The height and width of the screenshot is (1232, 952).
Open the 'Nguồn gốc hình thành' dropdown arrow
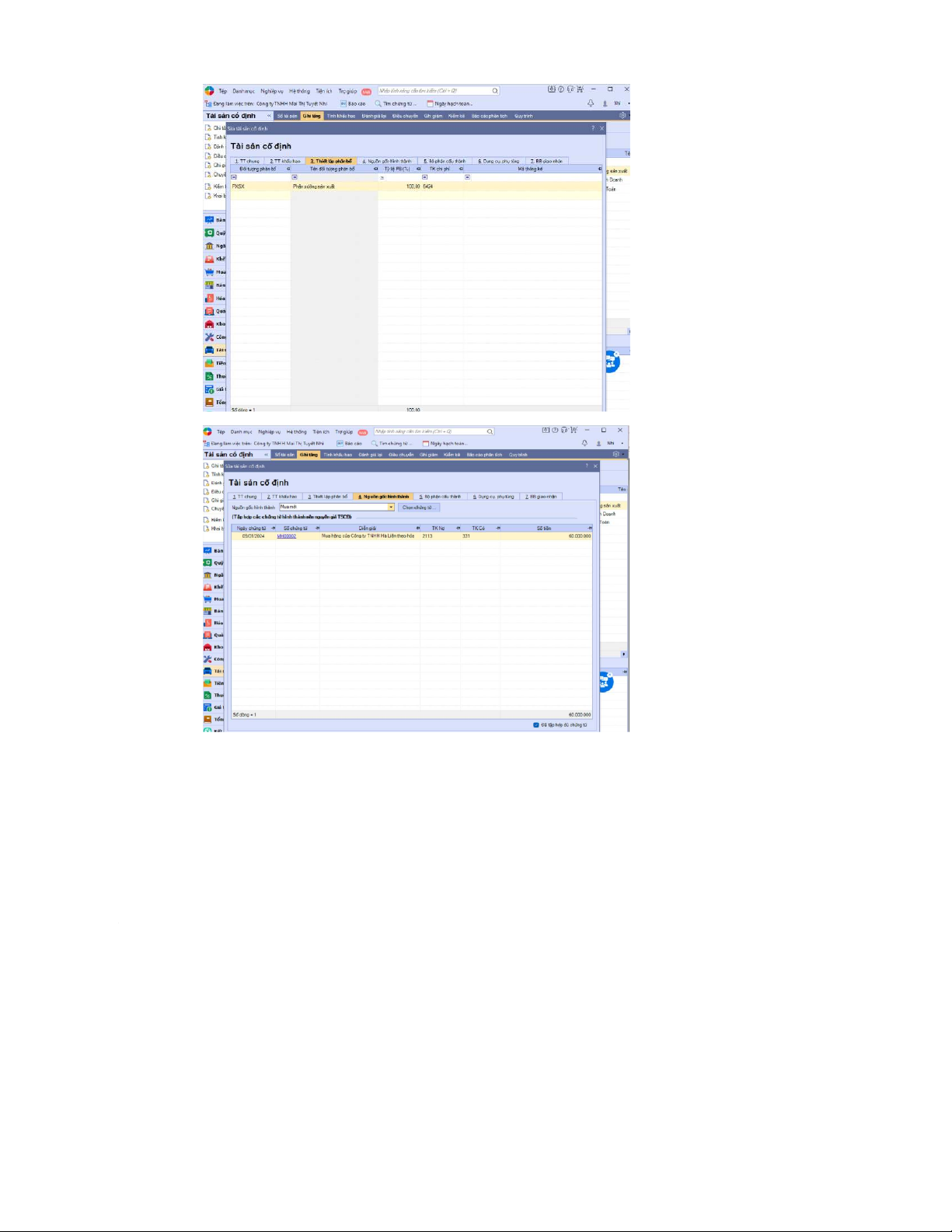point(391,508)
